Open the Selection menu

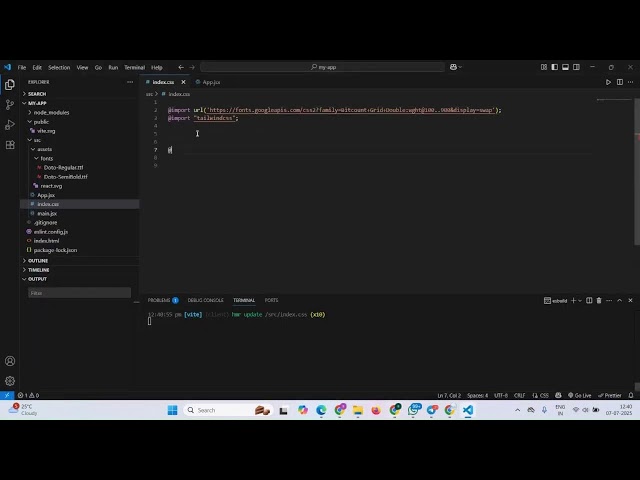coord(59,67)
